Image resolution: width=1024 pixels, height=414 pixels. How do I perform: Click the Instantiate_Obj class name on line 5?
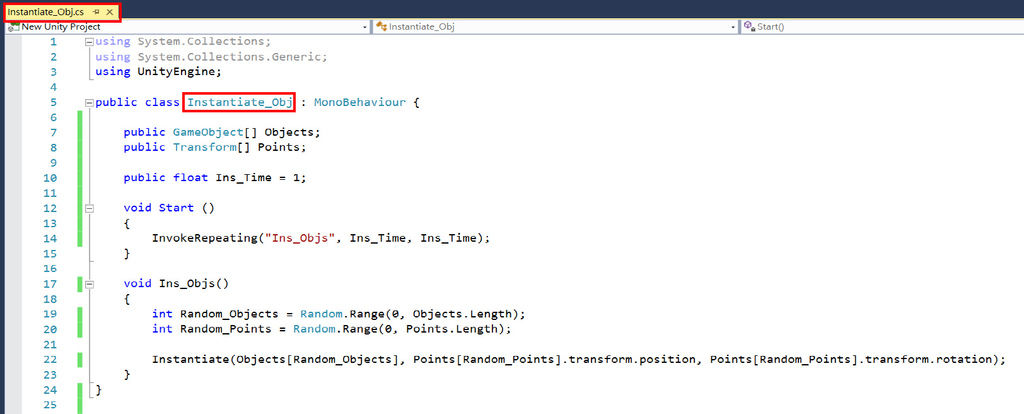[x=240, y=103]
